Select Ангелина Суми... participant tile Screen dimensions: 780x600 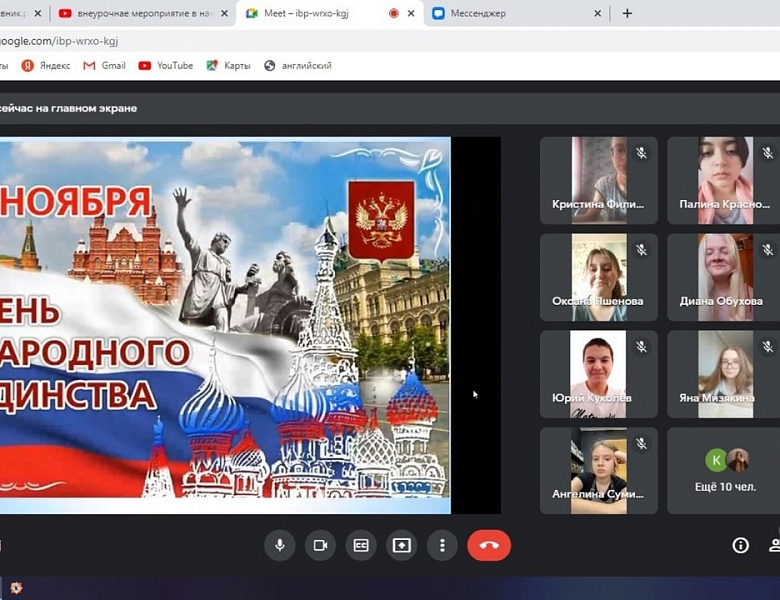[598, 471]
